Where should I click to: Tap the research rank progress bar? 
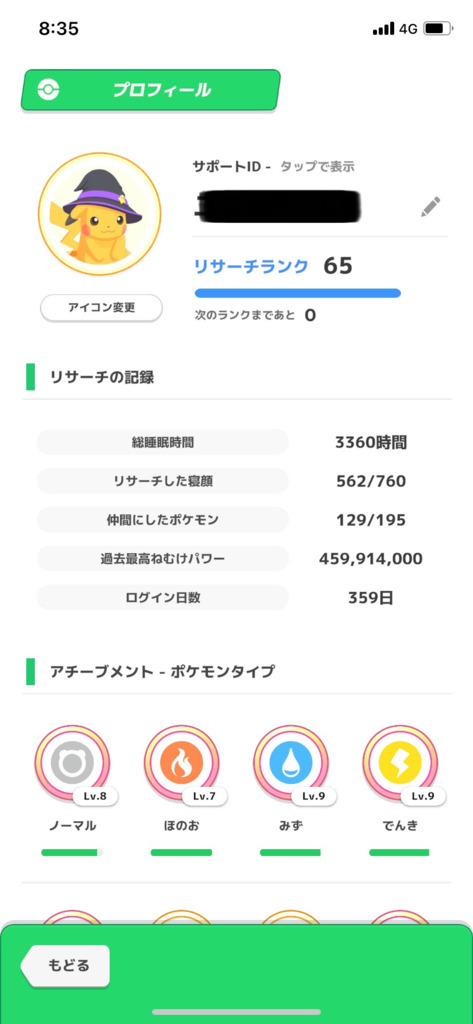coord(297,293)
